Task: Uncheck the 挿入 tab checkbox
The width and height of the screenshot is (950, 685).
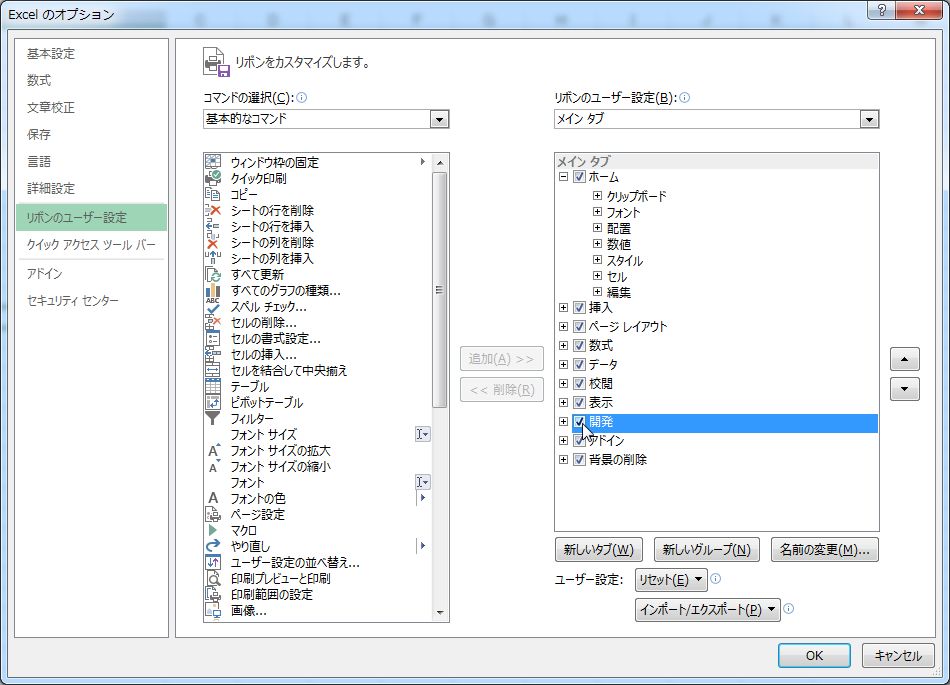Action: [x=579, y=308]
